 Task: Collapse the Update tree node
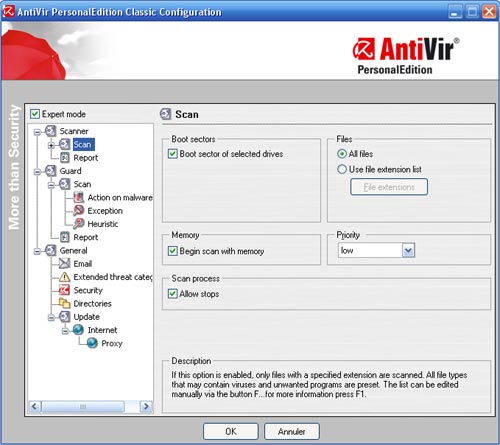point(51,318)
